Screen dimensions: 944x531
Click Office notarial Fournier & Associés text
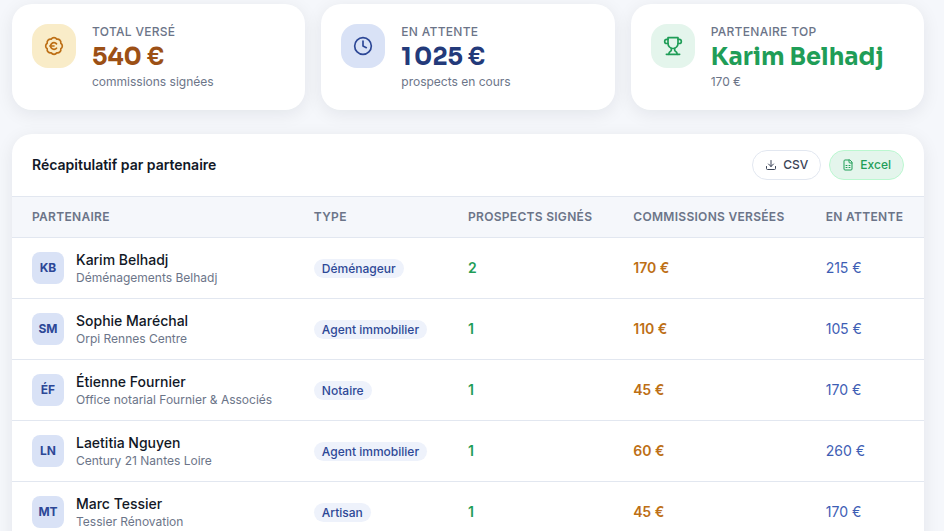pos(174,400)
